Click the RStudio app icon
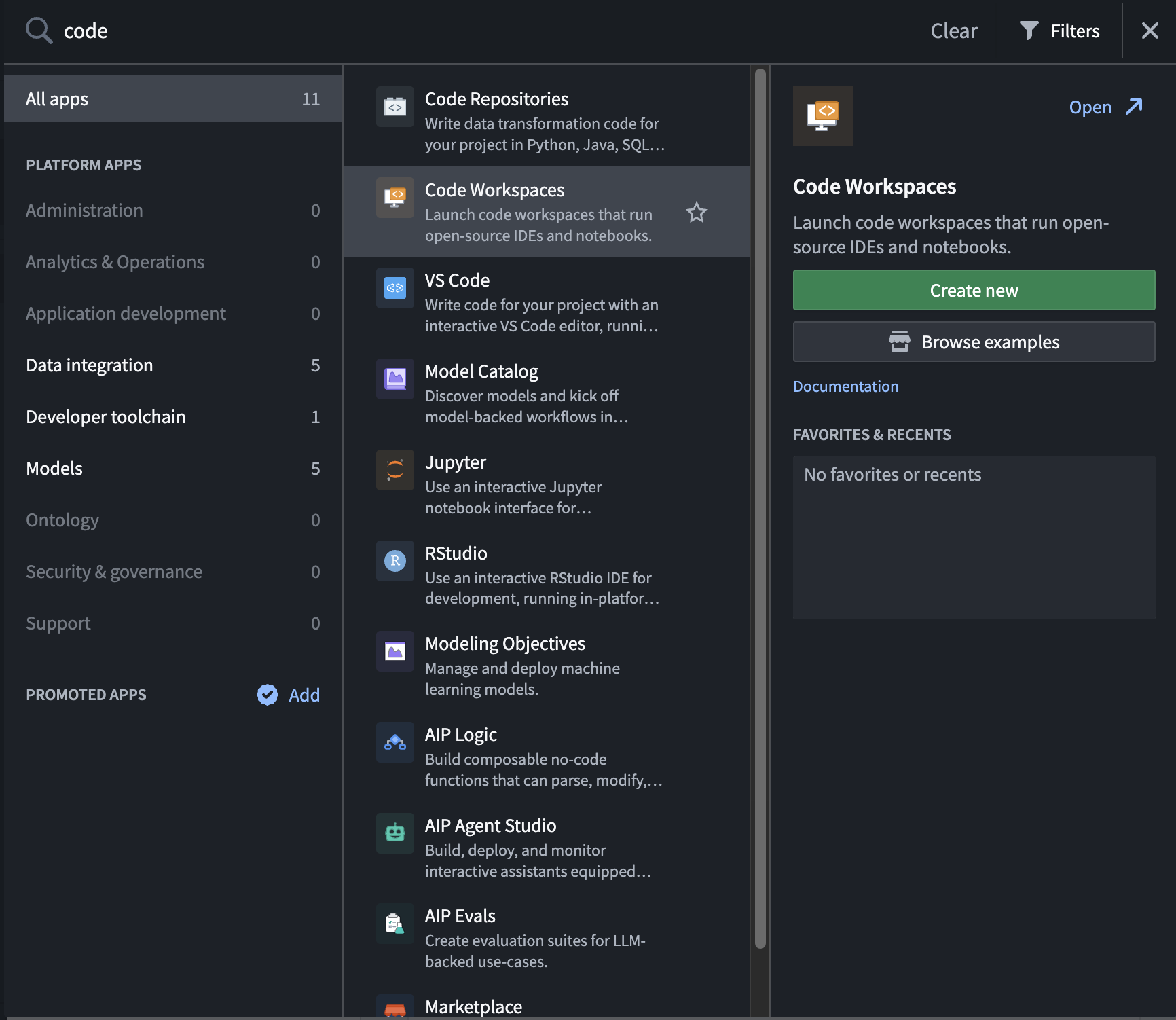This screenshot has width=1176, height=1020. coord(395,561)
